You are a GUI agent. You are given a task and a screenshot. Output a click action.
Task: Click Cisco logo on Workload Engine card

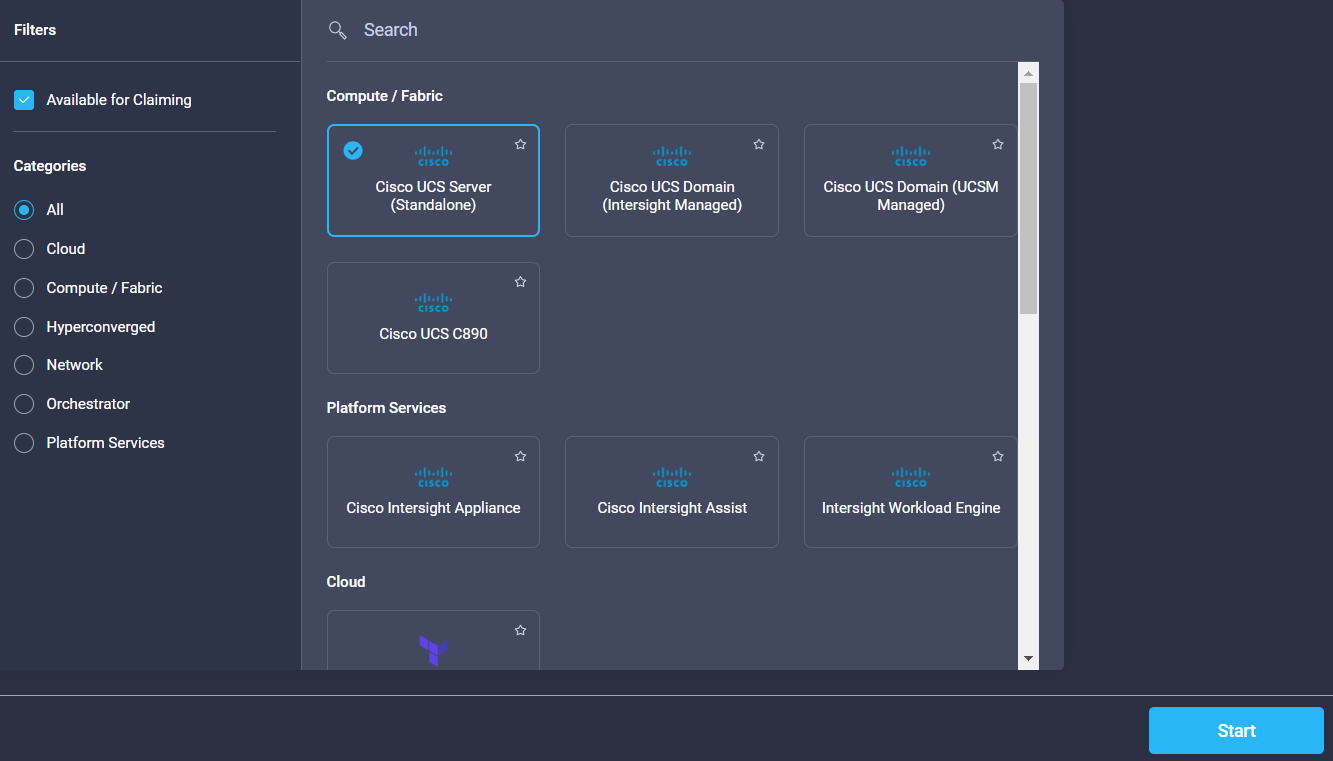(x=911, y=476)
